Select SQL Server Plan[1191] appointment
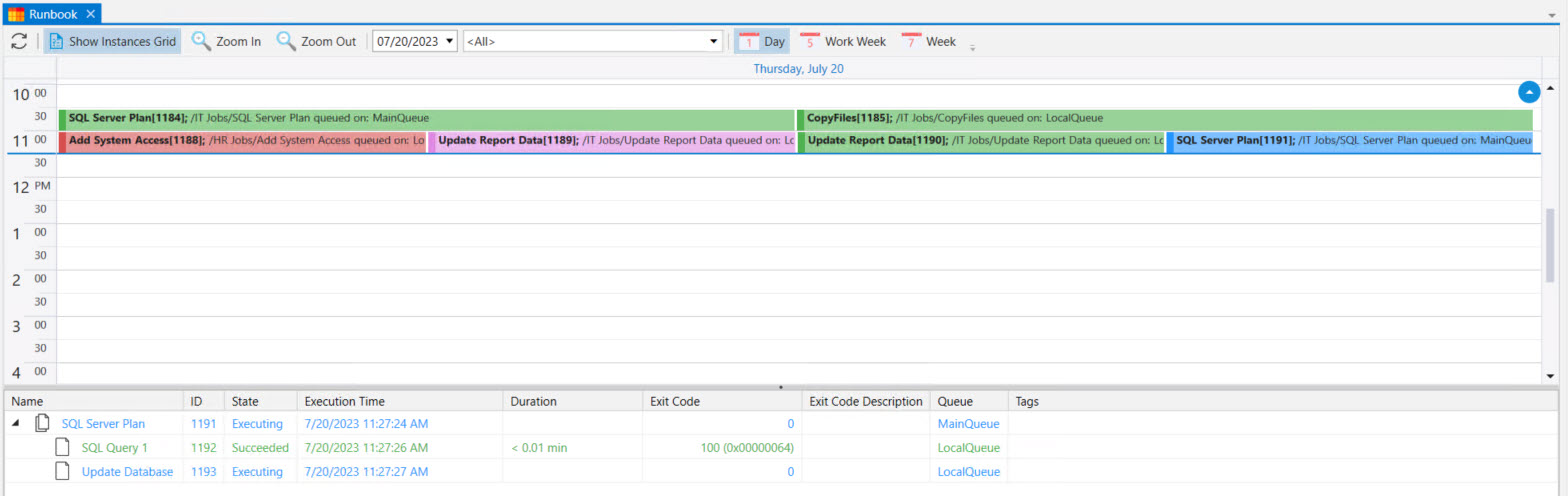Screen dimensions: 1568x496 point(1350,141)
